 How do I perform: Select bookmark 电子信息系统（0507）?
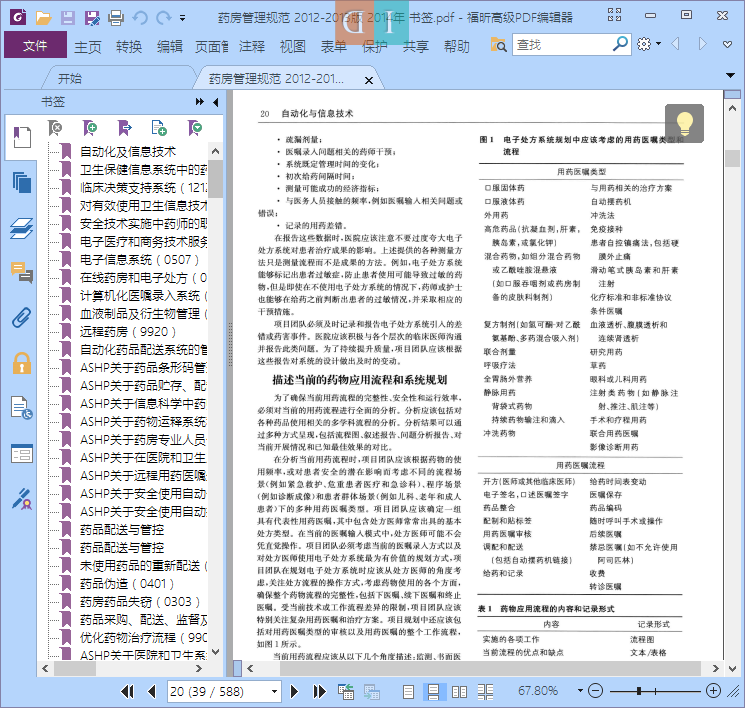pos(140,260)
